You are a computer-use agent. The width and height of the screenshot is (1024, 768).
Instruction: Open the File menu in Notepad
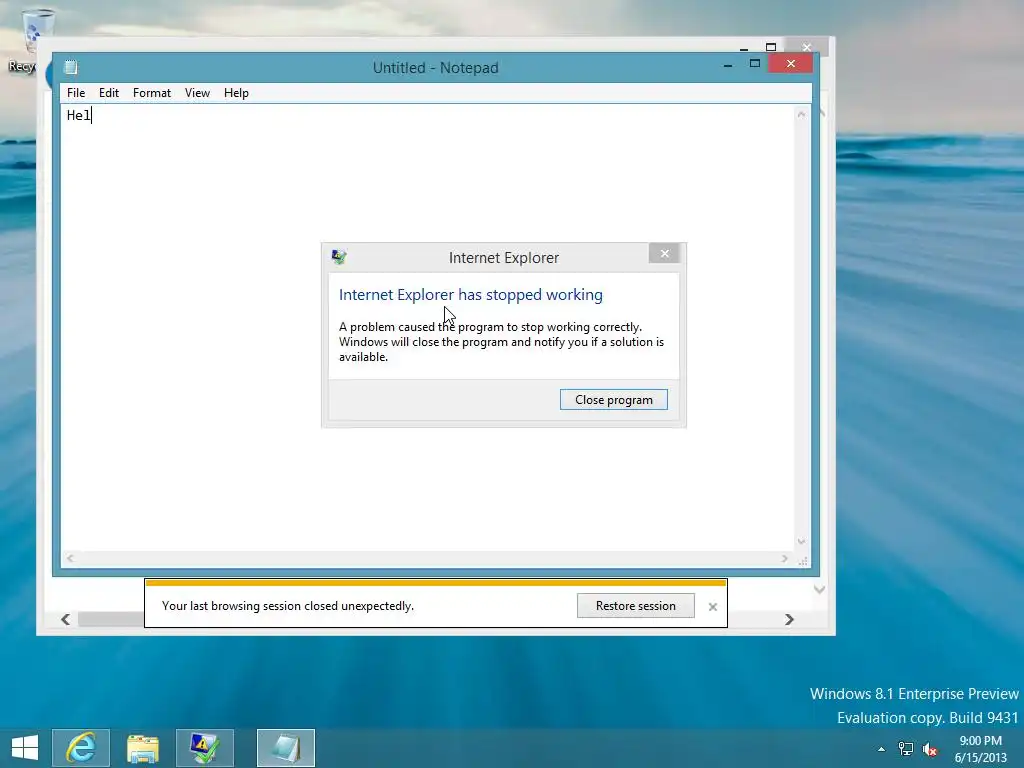(76, 93)
